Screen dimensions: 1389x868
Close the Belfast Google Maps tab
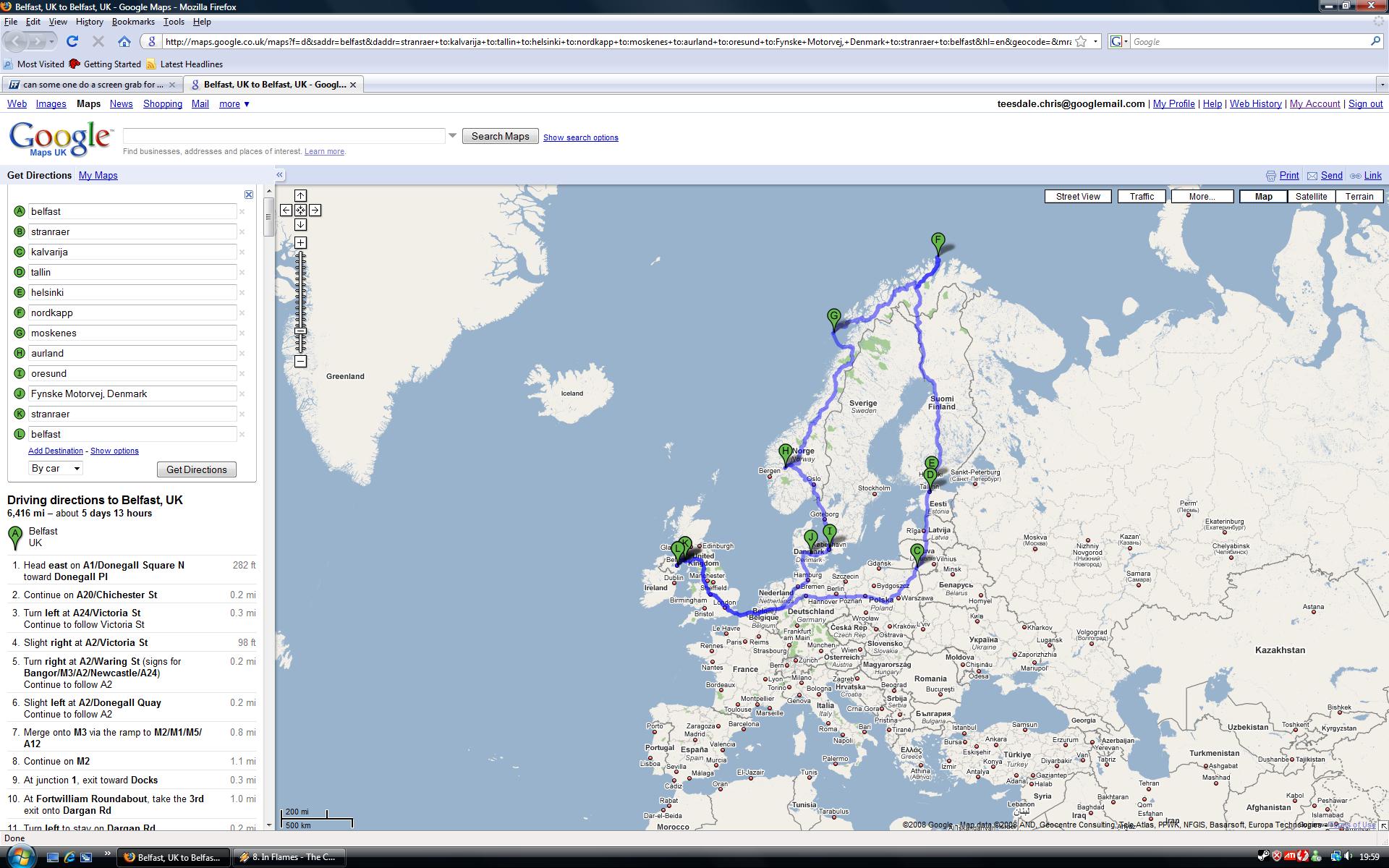click(x=353, y=85)
